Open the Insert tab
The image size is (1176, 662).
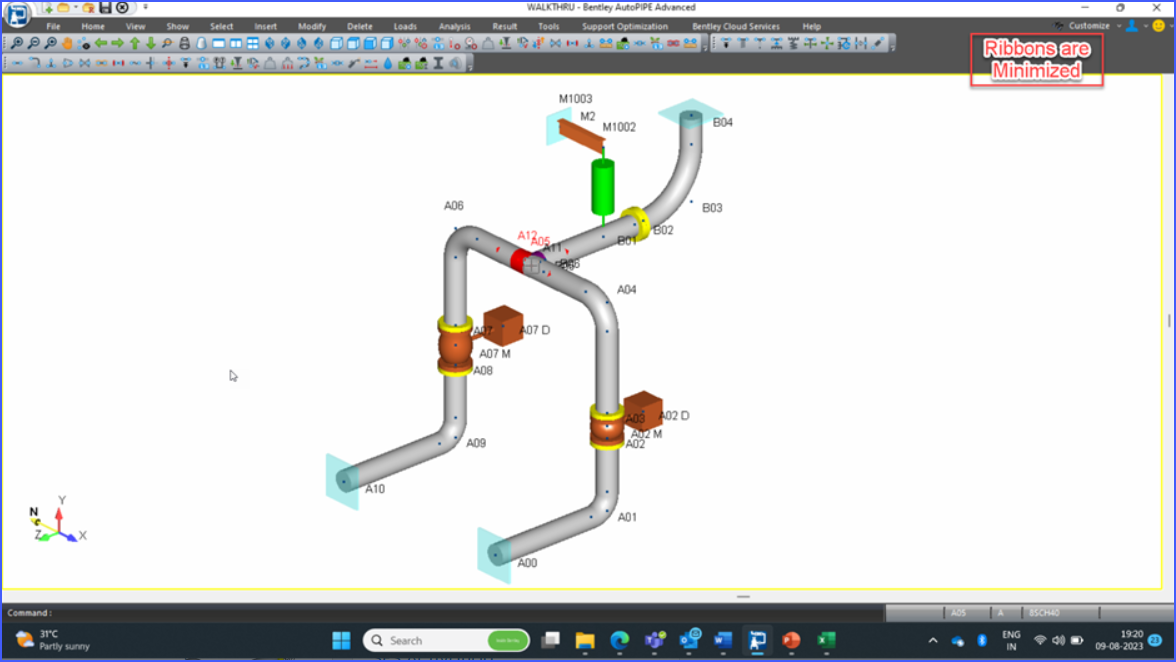coord(266,26)
